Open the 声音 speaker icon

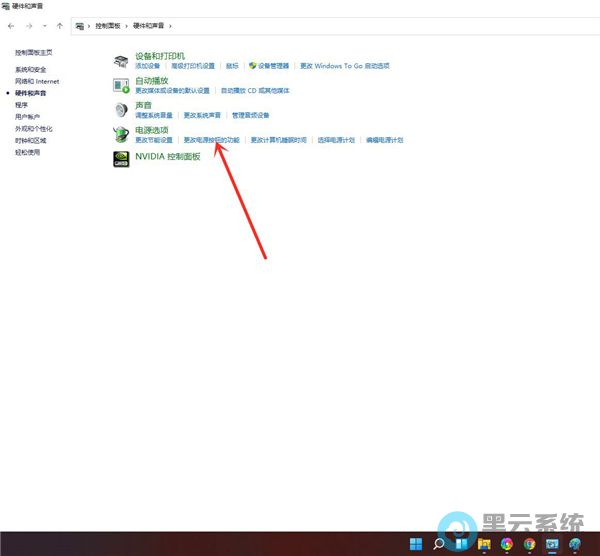[120, 110]
